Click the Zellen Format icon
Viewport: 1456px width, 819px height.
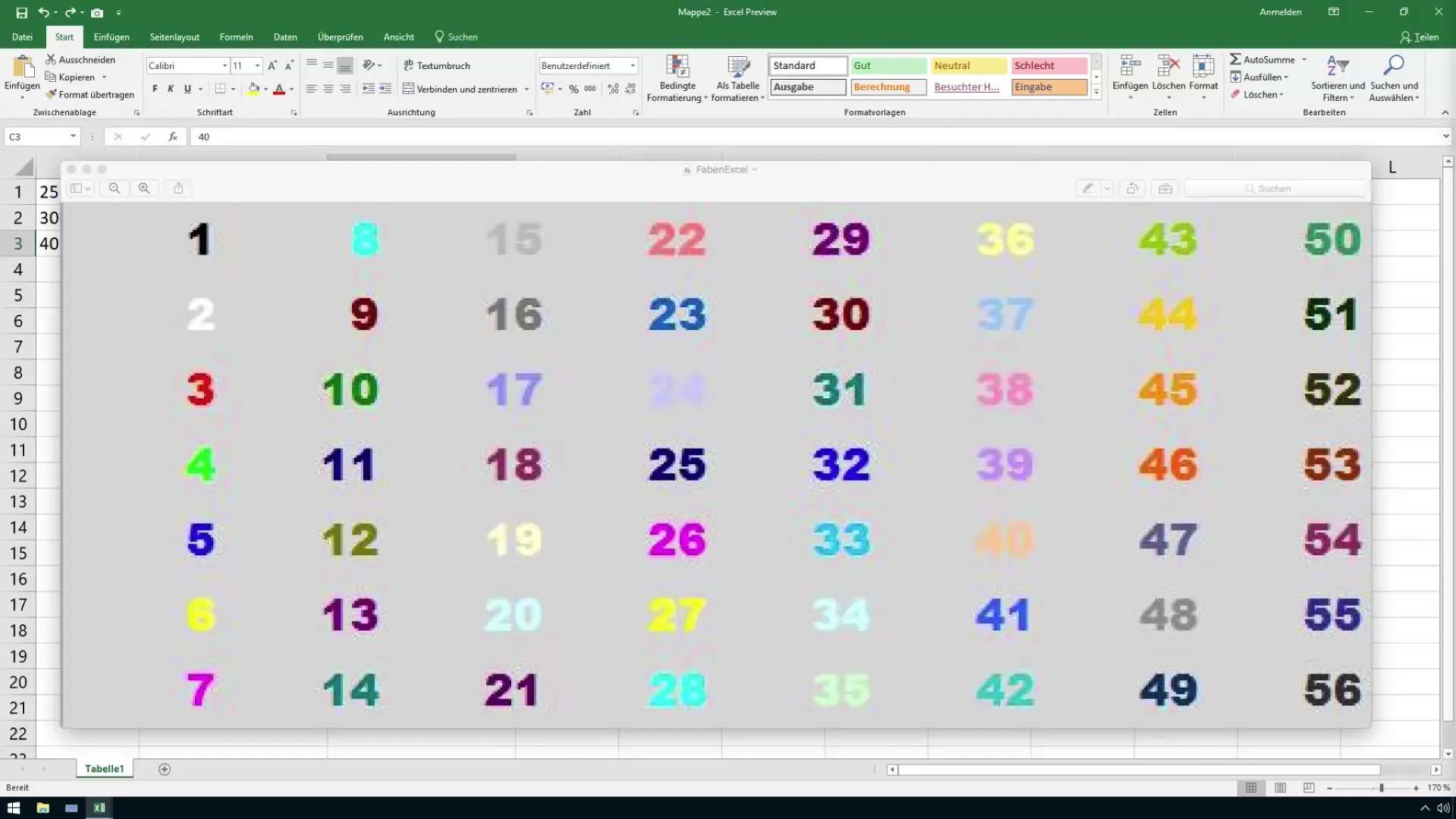pos(1203,66)
